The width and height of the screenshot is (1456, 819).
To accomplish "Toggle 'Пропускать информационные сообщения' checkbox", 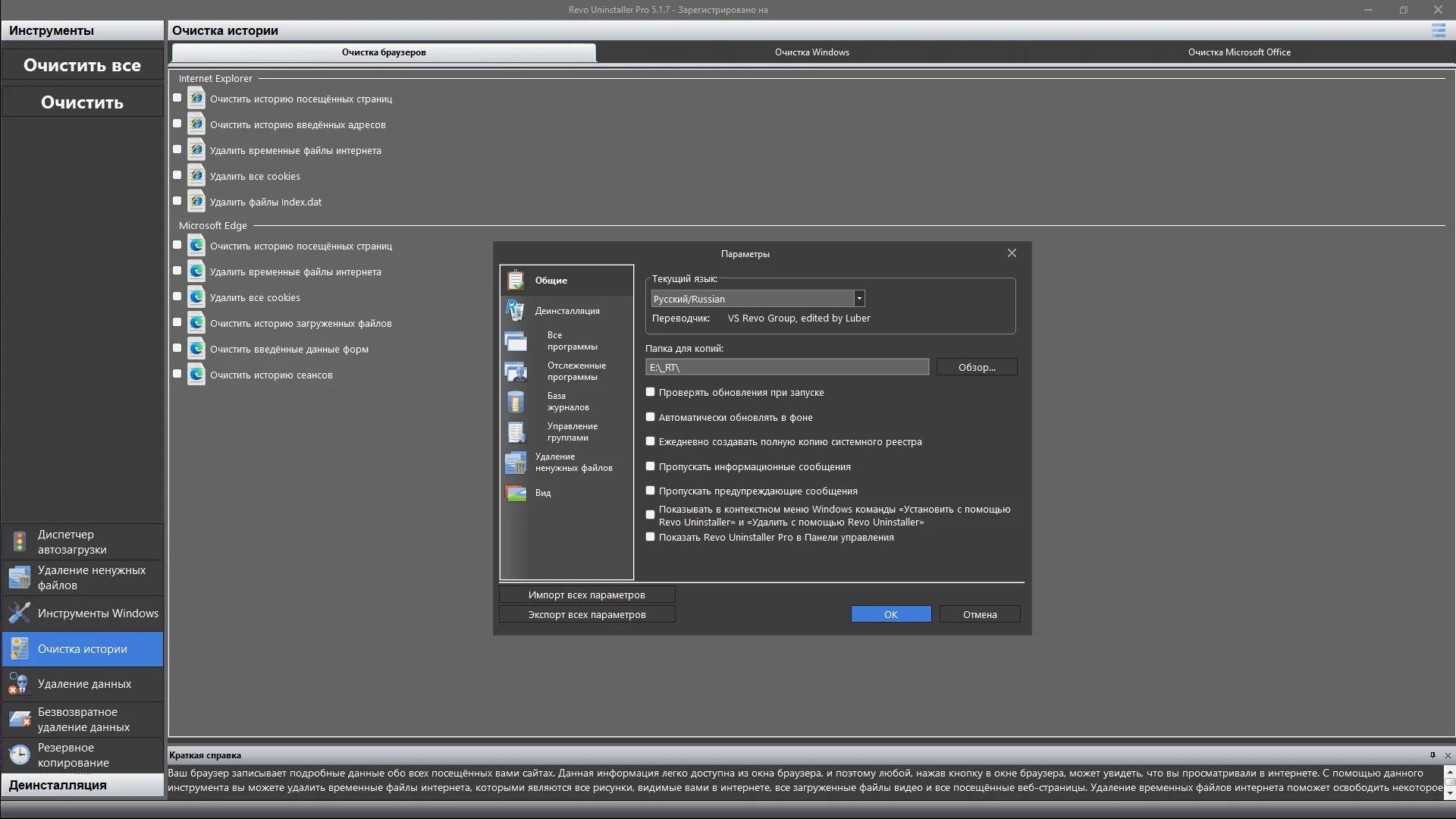I will (650, 466).
